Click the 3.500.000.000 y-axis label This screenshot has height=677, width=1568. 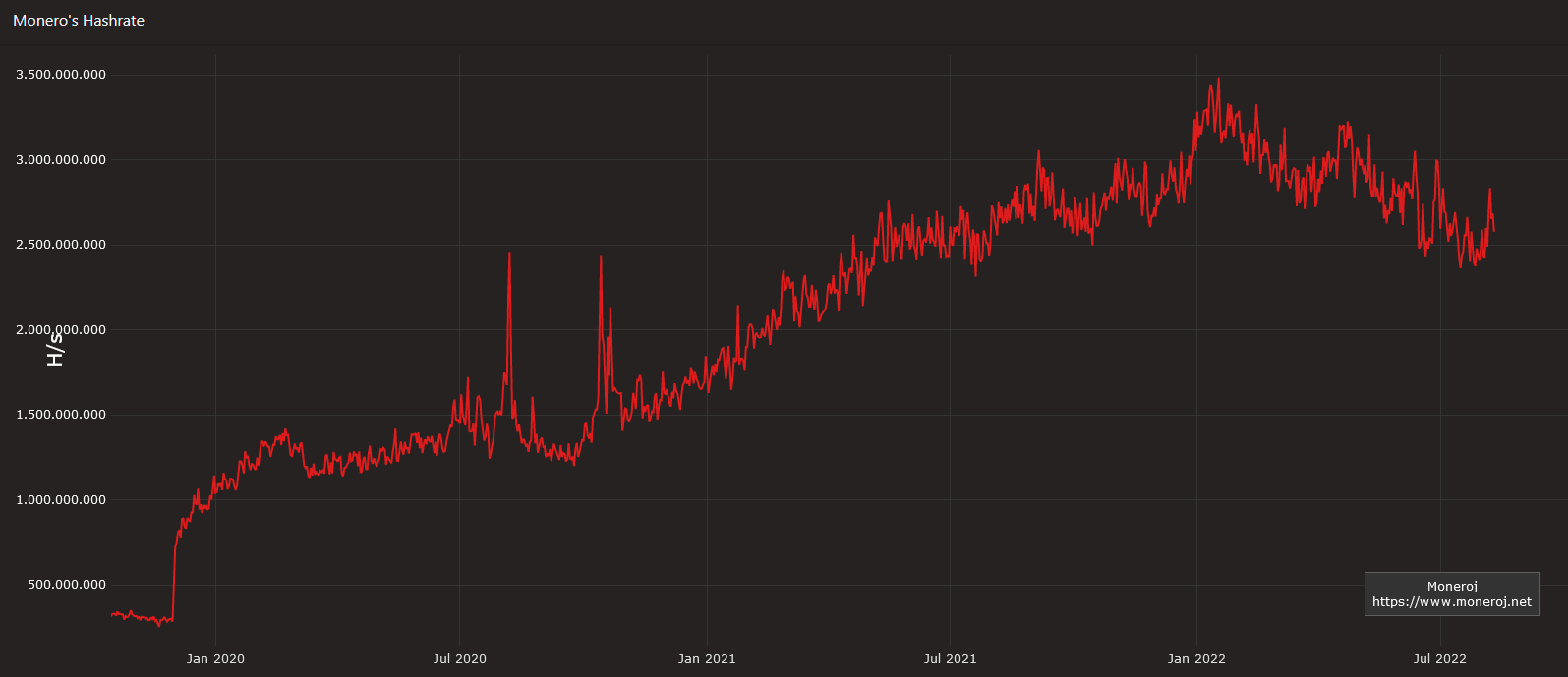pos(61,75)
